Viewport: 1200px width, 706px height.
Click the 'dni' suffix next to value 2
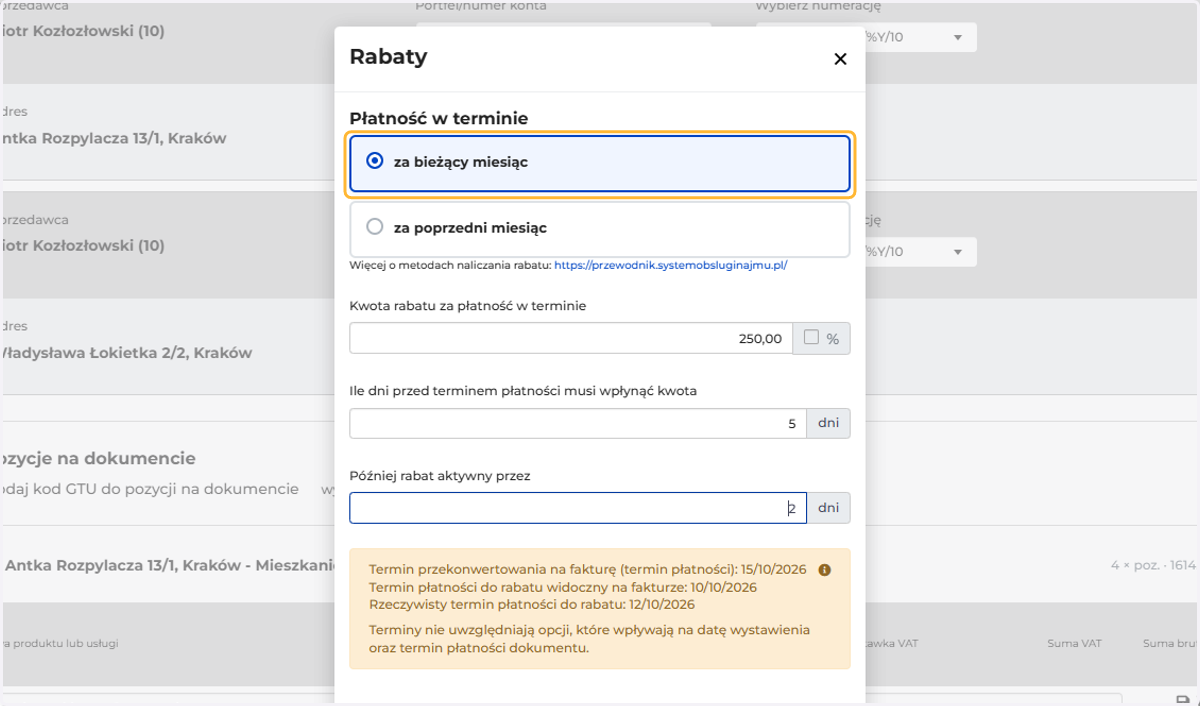point(828,508)
